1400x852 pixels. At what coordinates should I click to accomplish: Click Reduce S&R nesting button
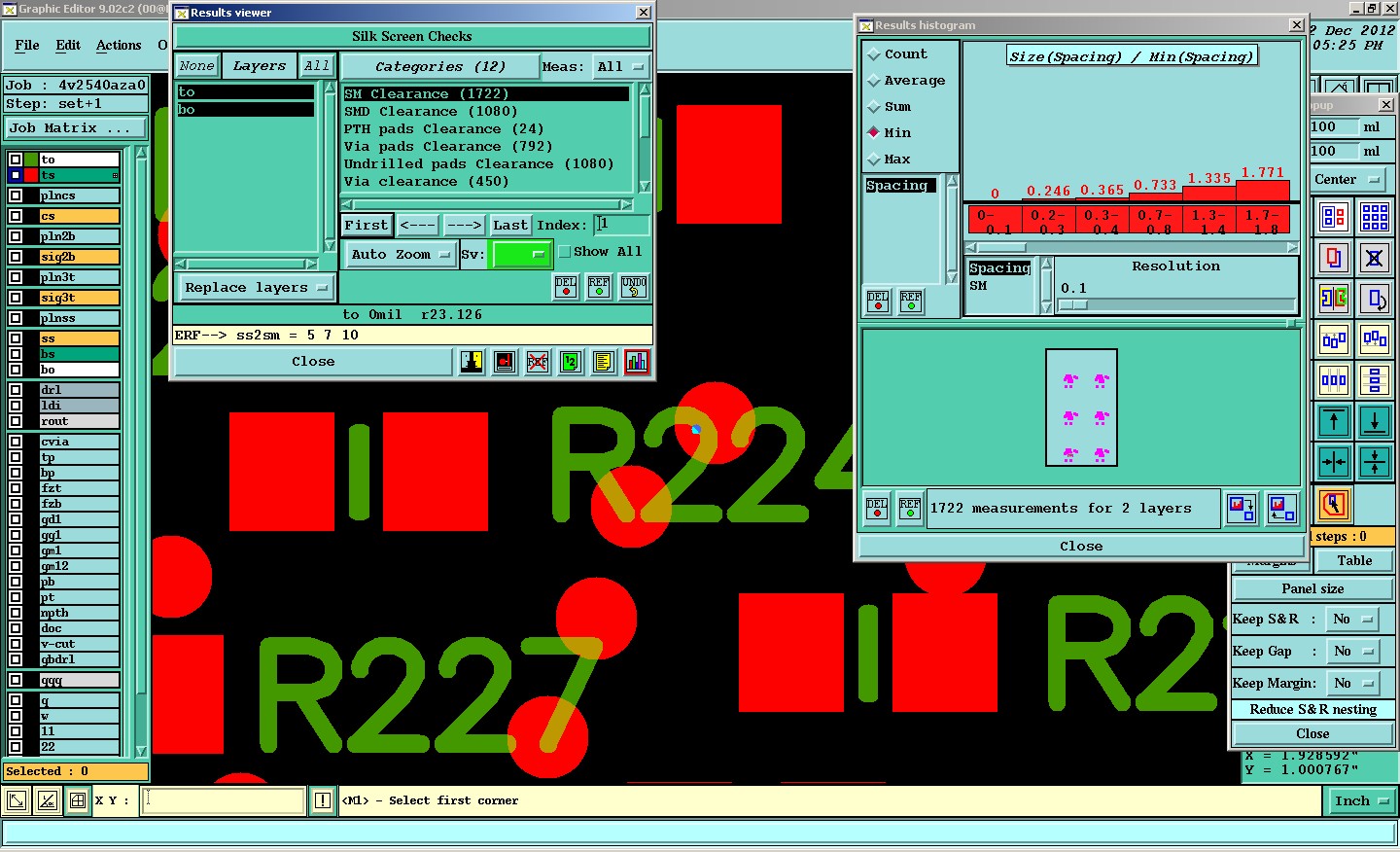[x=1312, y=710]
